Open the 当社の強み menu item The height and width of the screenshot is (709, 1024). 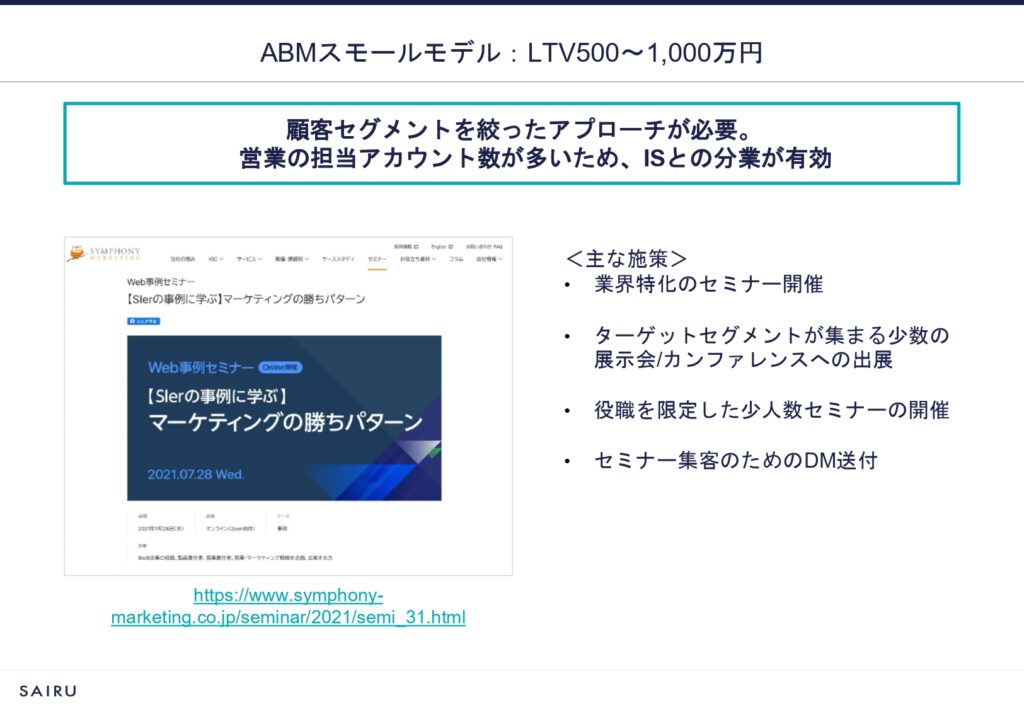(x=182, y=259)
